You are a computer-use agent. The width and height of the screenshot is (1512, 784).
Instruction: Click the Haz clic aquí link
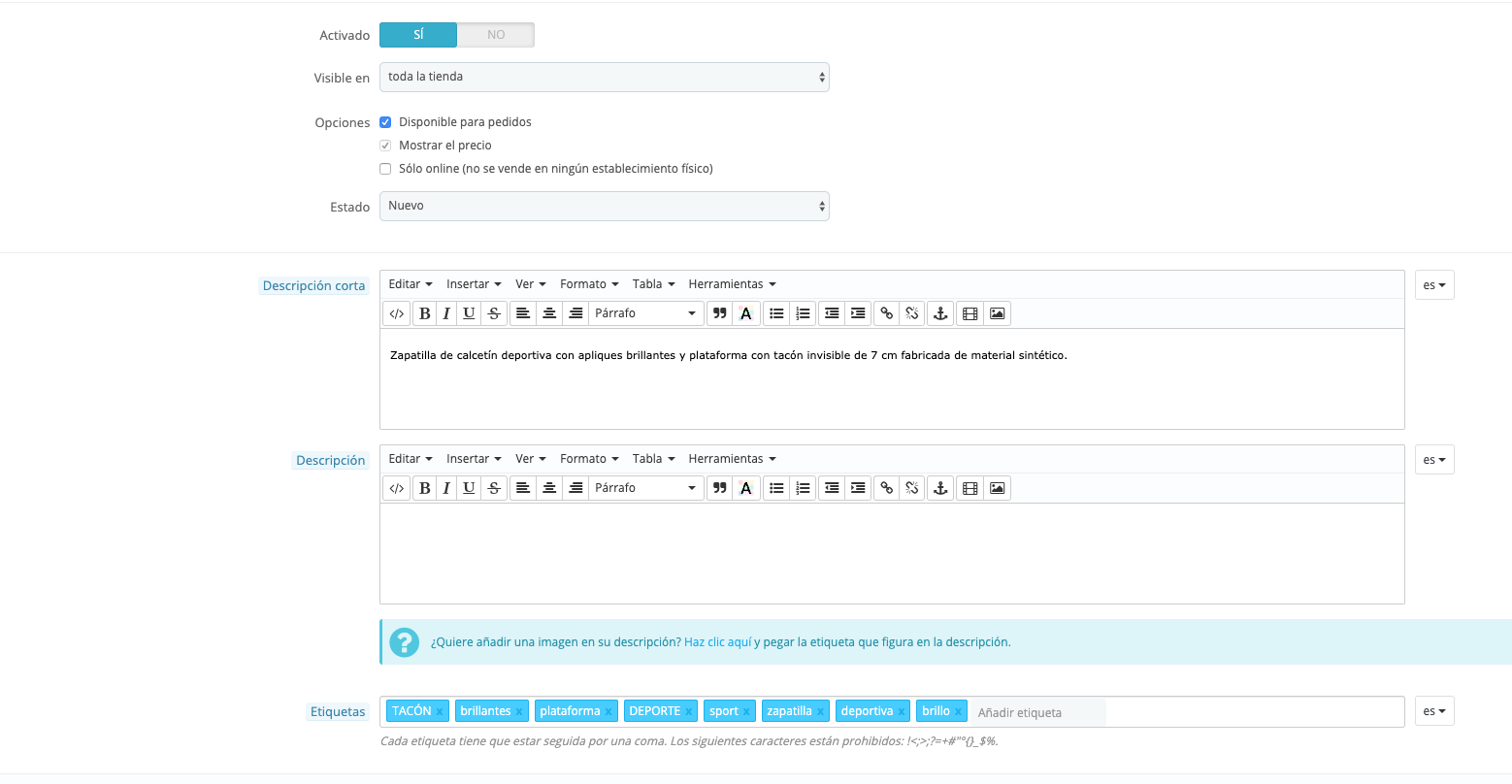tap(718, 642)
